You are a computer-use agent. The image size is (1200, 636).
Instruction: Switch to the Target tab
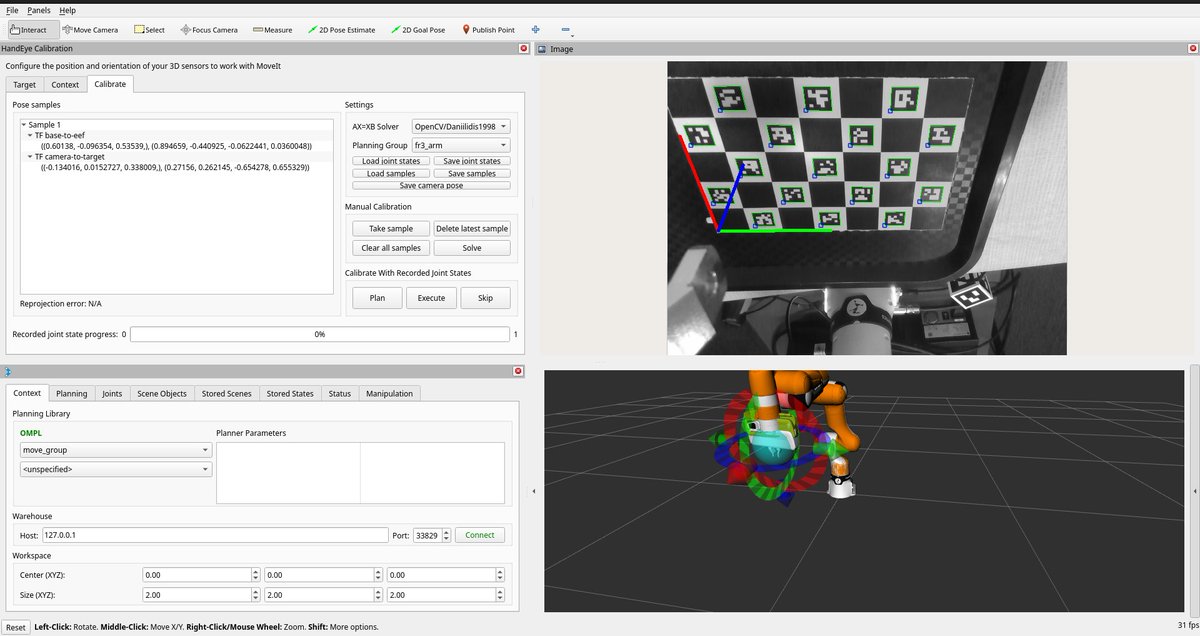[x=25, y=84]
